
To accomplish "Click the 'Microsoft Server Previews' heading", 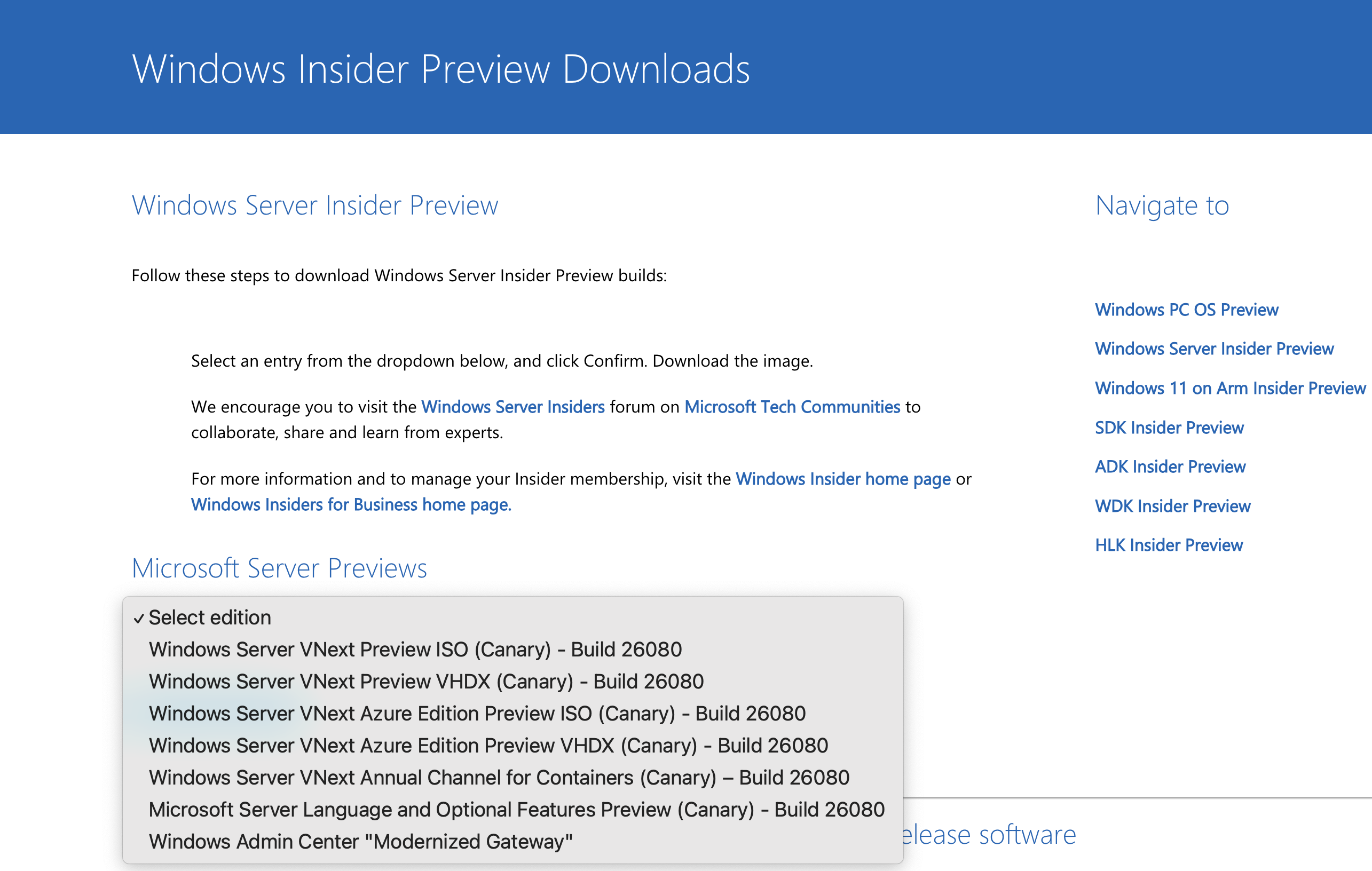I will (279, 568).
